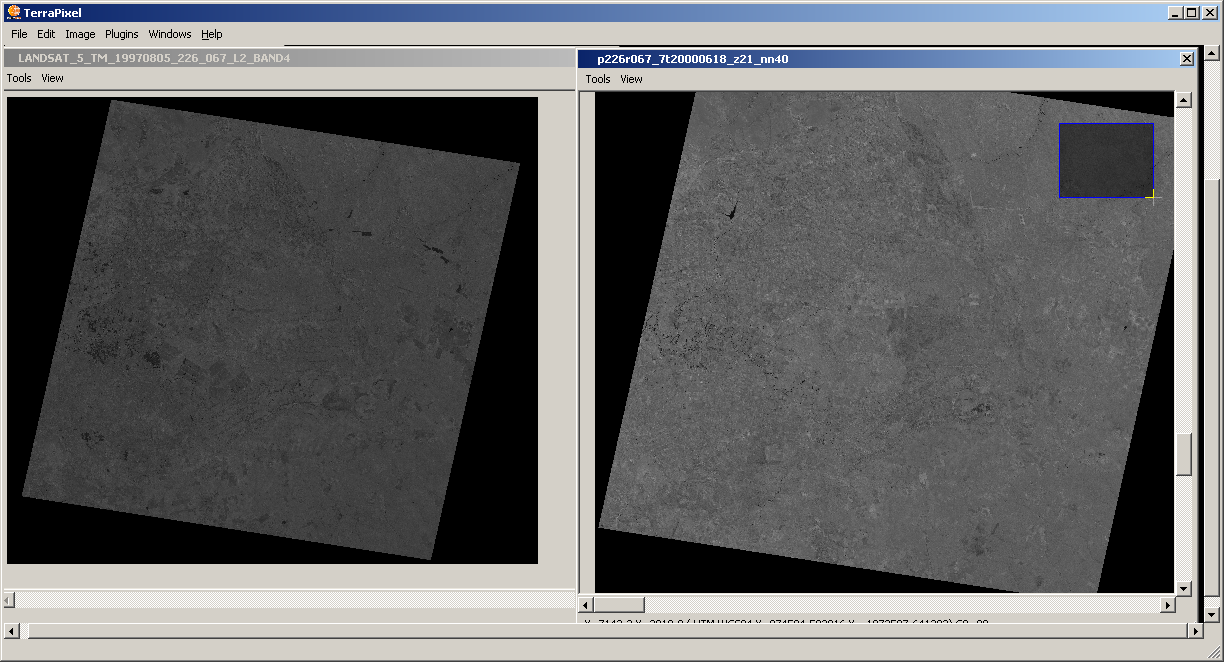Open the Help menu

212,34
